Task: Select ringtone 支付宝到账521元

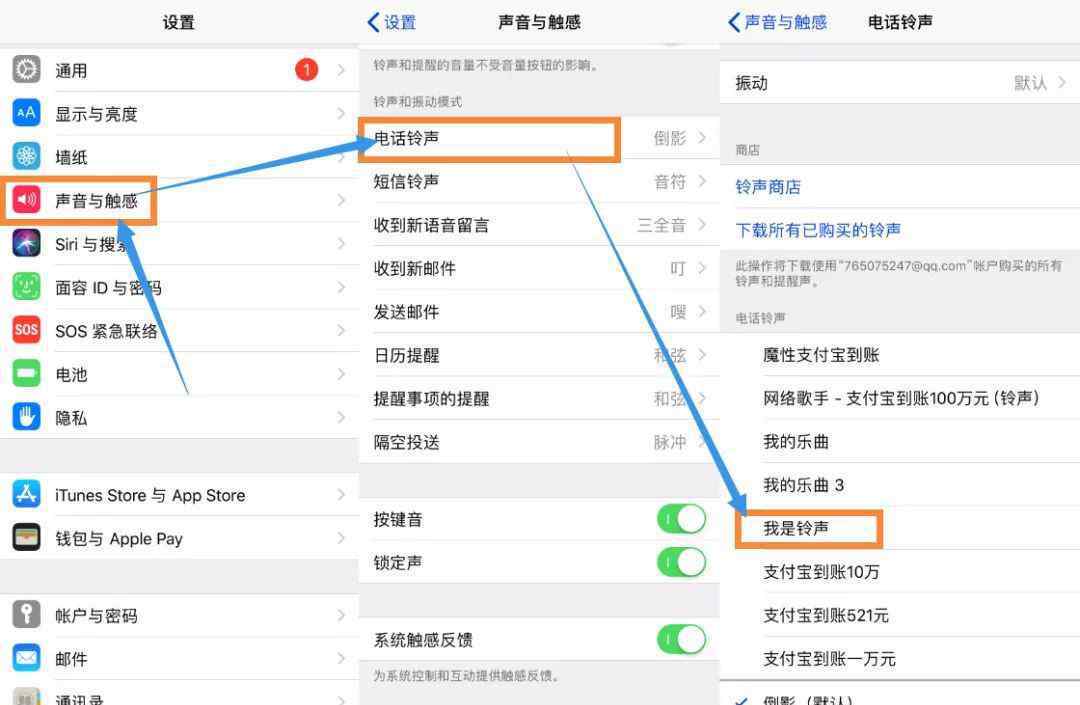Action: [x=900, y=615]
